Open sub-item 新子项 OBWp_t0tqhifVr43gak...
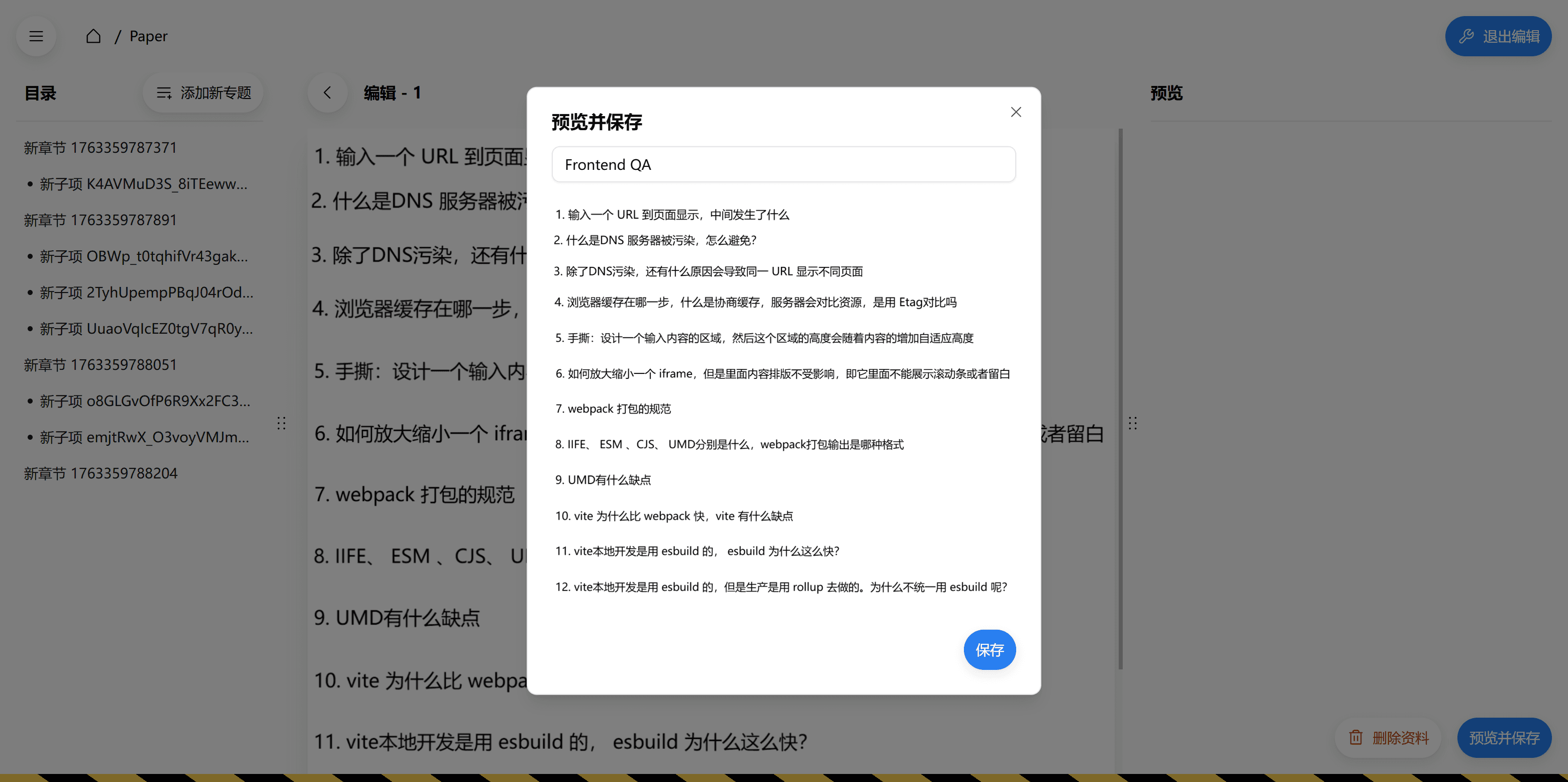 pos(144,256)
